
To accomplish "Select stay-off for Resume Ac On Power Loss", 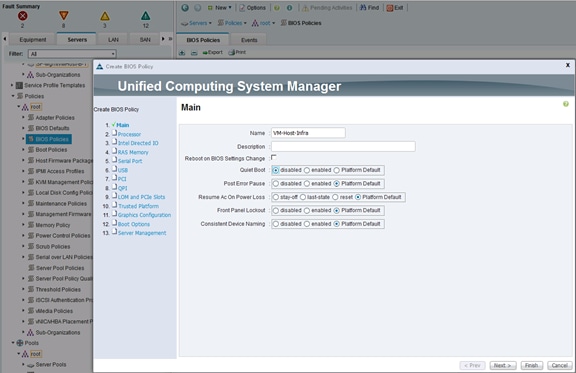I will coord(276,197).
